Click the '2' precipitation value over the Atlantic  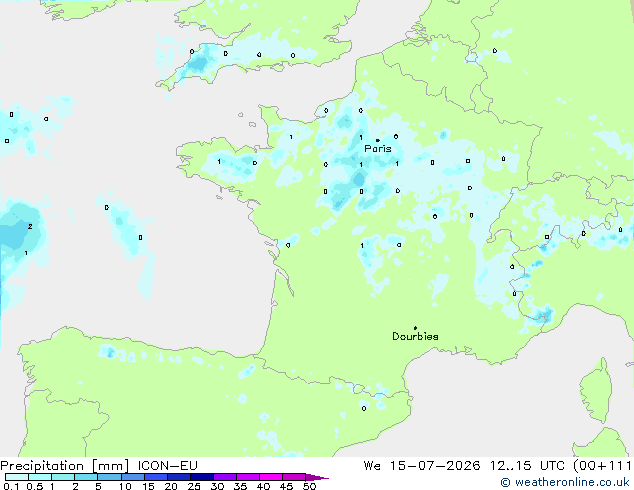[x=30, y=226]
